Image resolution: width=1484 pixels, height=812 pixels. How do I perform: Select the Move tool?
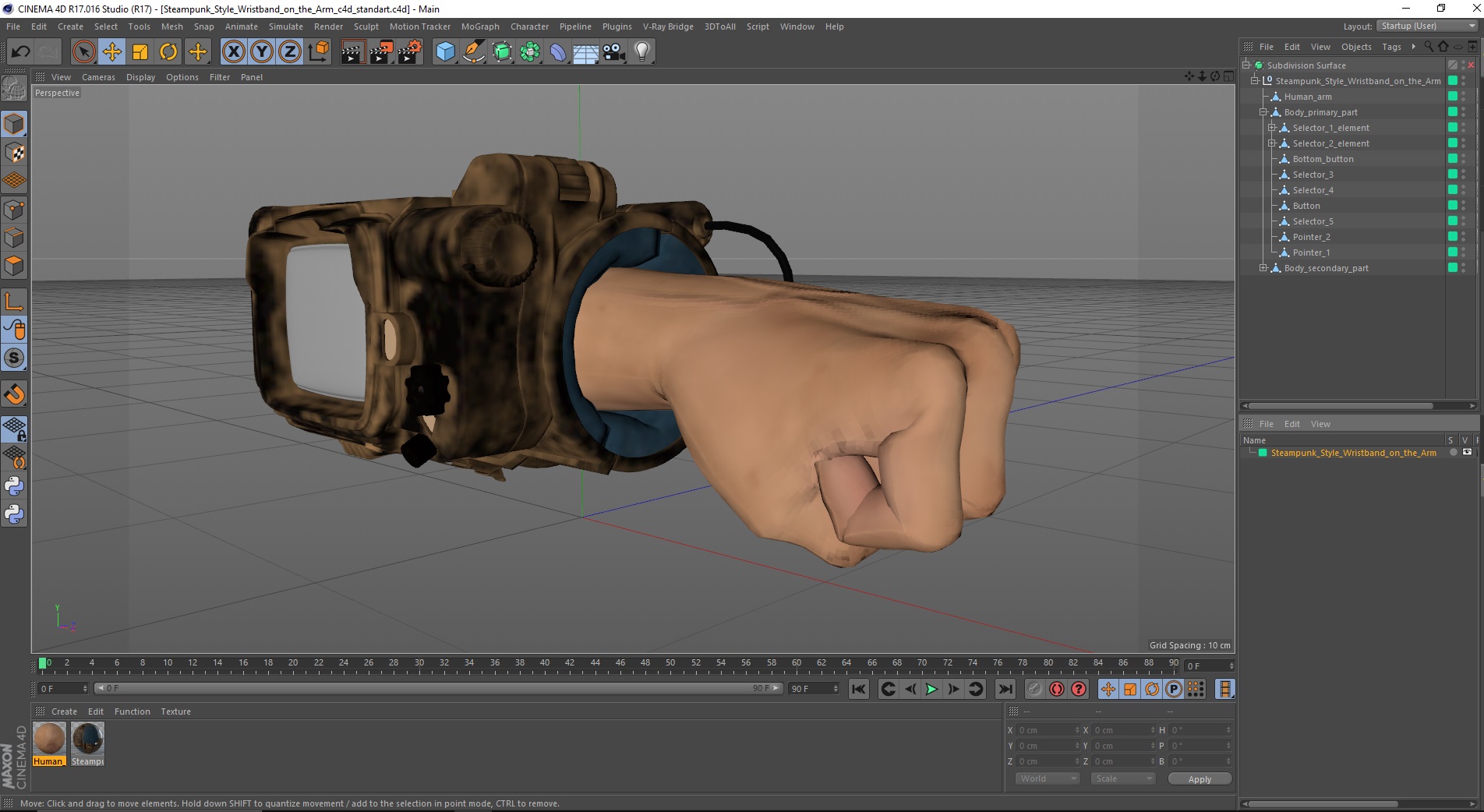(x=112, y=52)
